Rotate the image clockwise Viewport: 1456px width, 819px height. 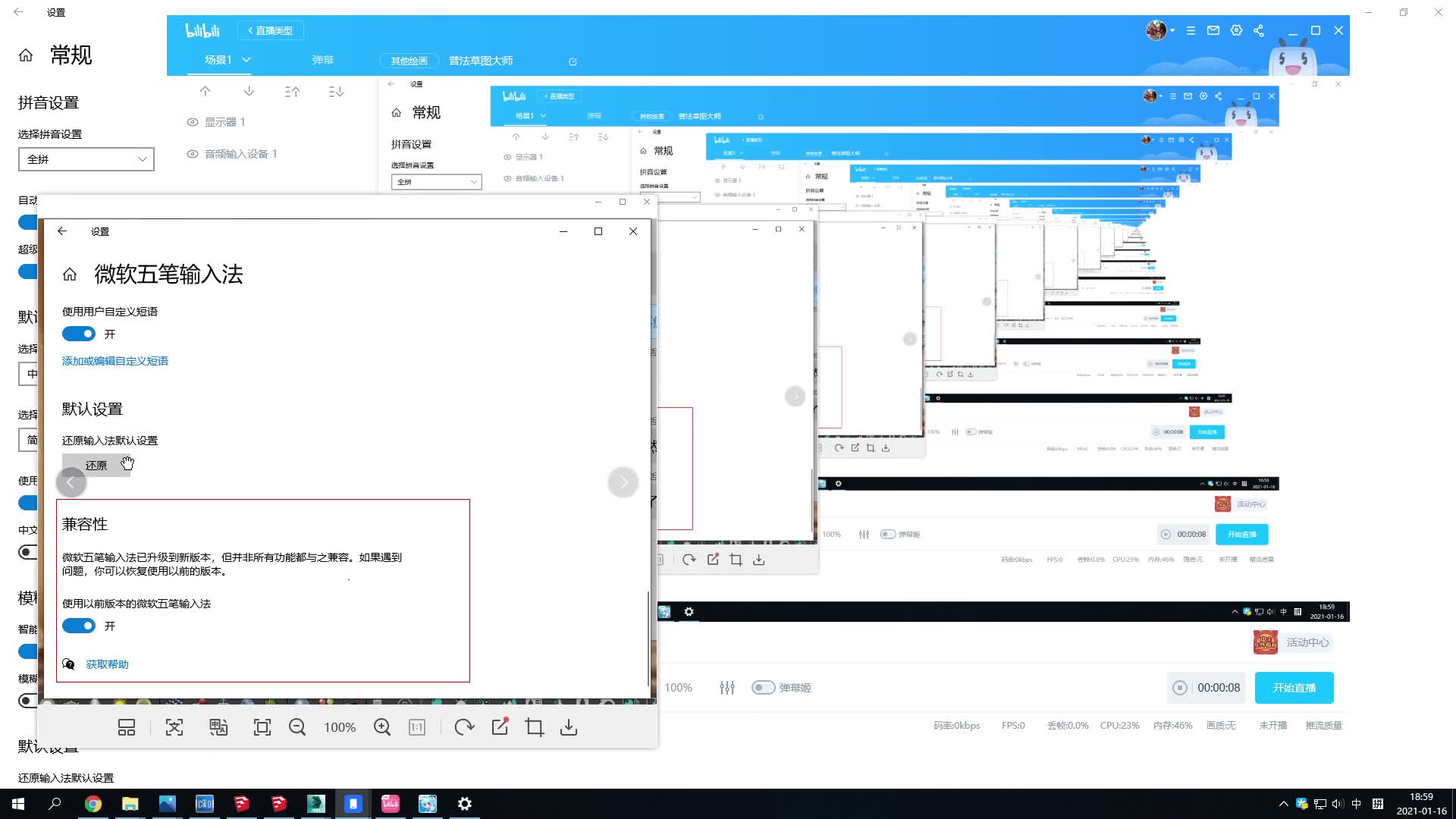coord(464,728)
